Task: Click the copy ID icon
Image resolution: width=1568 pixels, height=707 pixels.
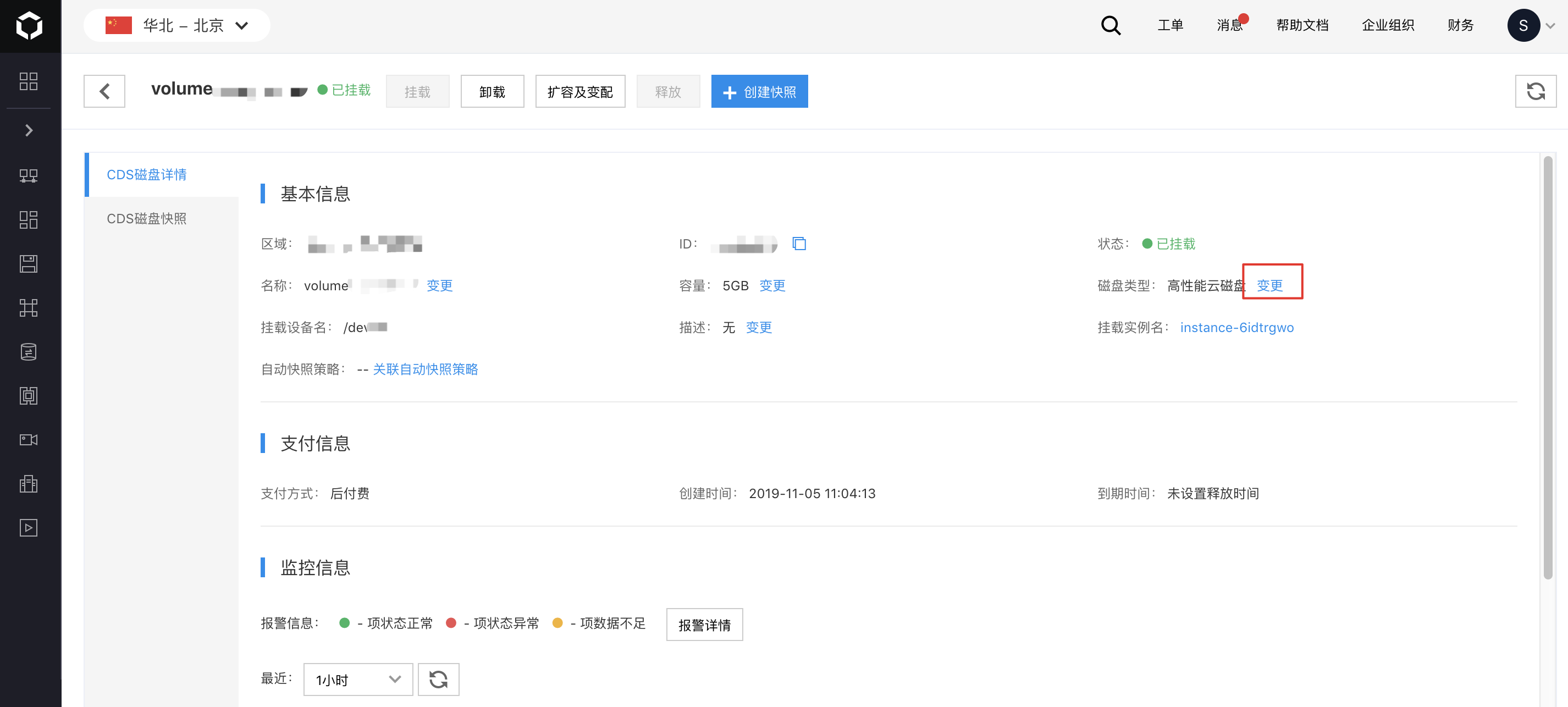Action: [x=799, y=244]
